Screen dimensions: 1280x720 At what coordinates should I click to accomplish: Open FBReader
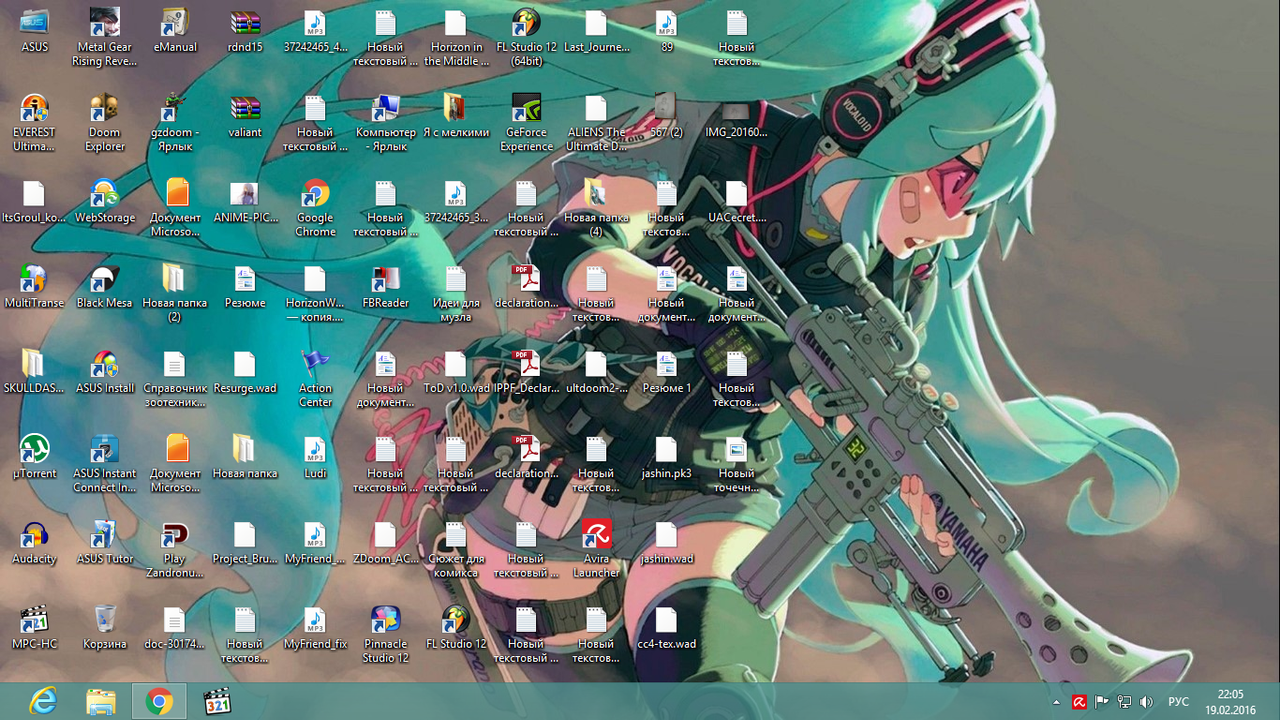(386, 286)
